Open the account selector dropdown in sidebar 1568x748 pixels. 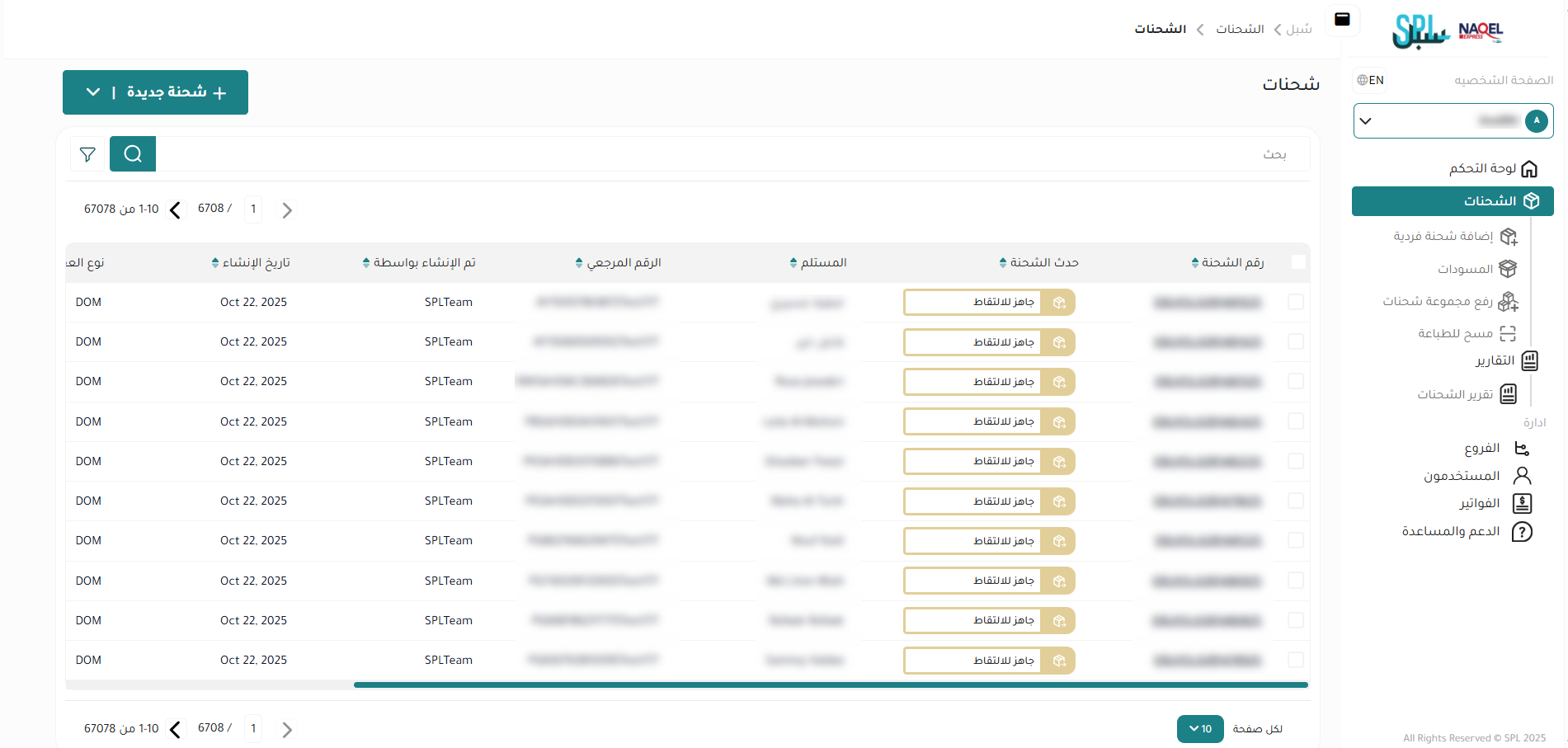pyautogui.click(x=1453, y=120)
